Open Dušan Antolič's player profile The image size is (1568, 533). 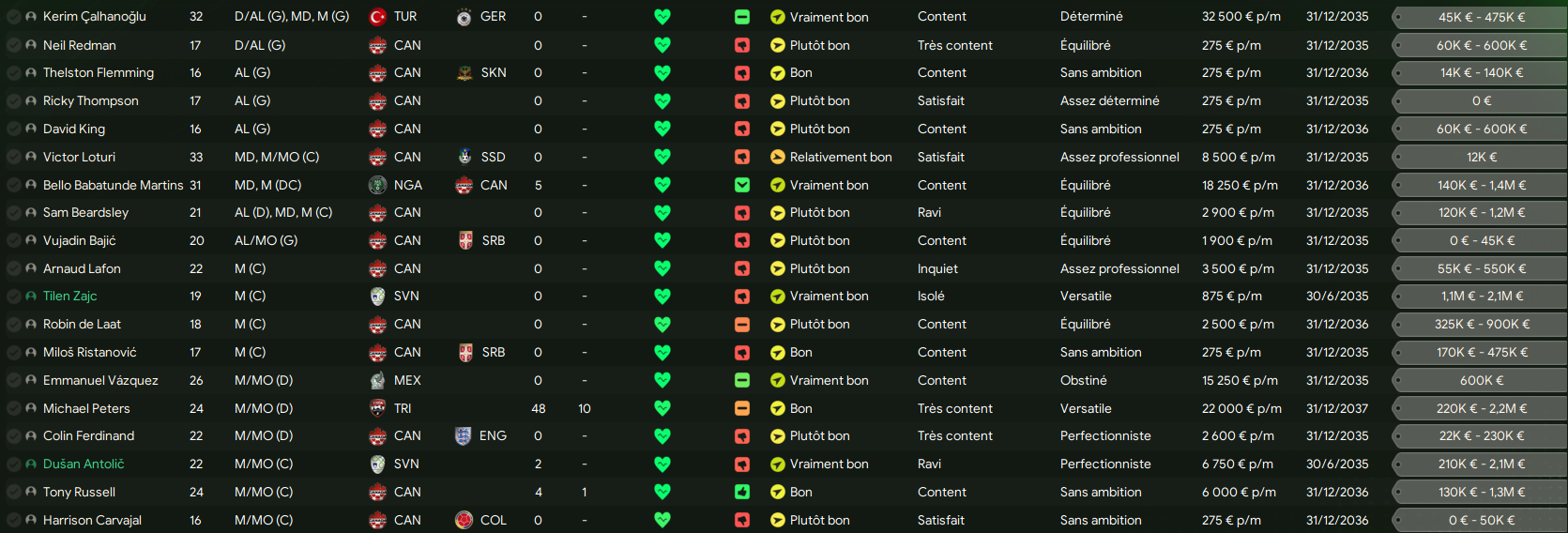click(x=84, y=464)
